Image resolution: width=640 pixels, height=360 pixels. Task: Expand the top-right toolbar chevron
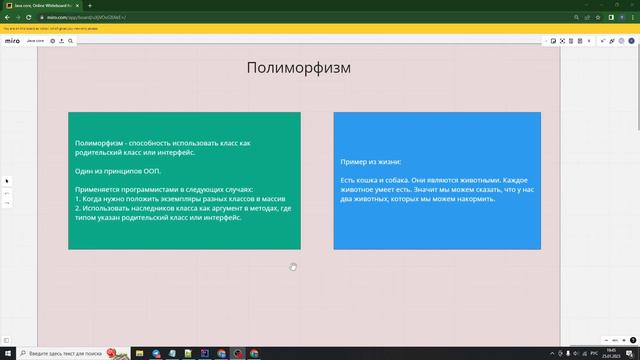click(x=589, y=41)
